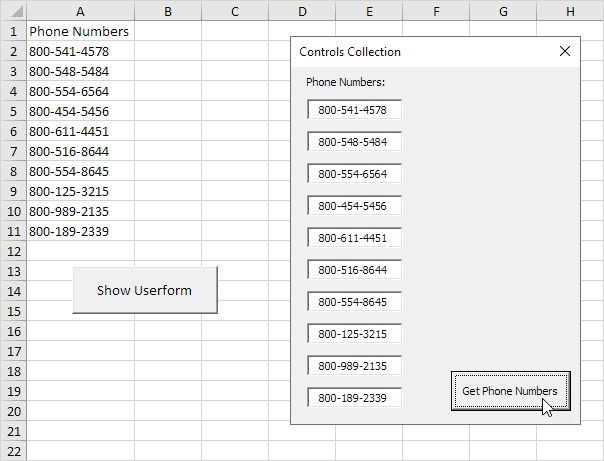Select column B header
Image resolution: width=604 pixels, height=461 pixels.
click(x=168, y=11)
